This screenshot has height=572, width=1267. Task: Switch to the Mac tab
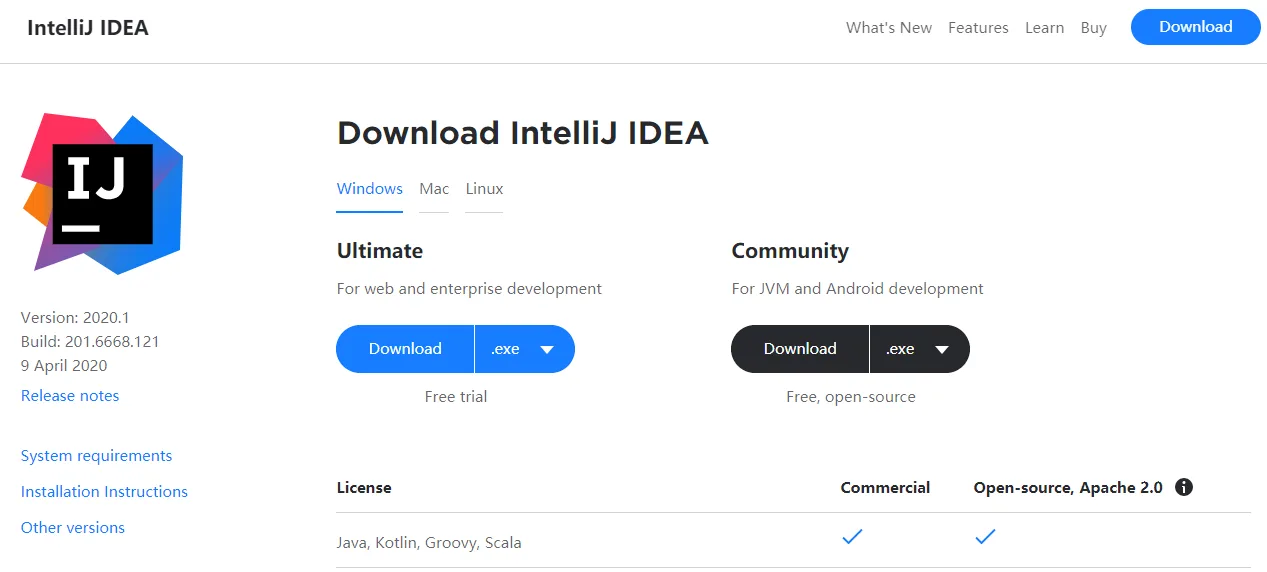point(434,189)
